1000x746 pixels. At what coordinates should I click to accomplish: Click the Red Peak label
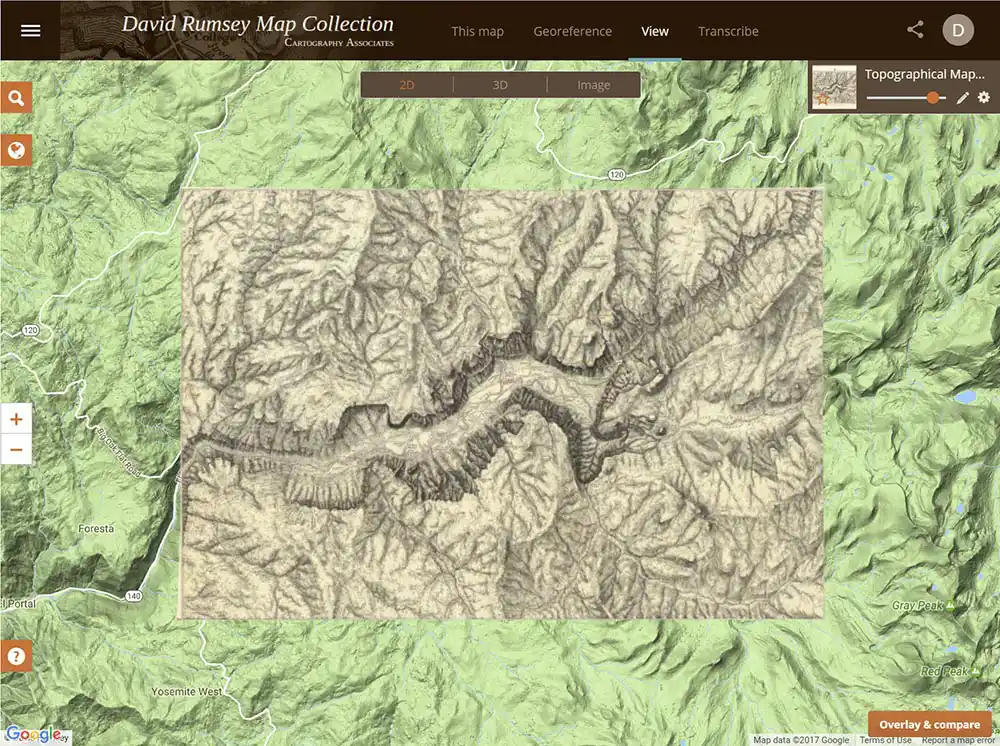[944, 671]
